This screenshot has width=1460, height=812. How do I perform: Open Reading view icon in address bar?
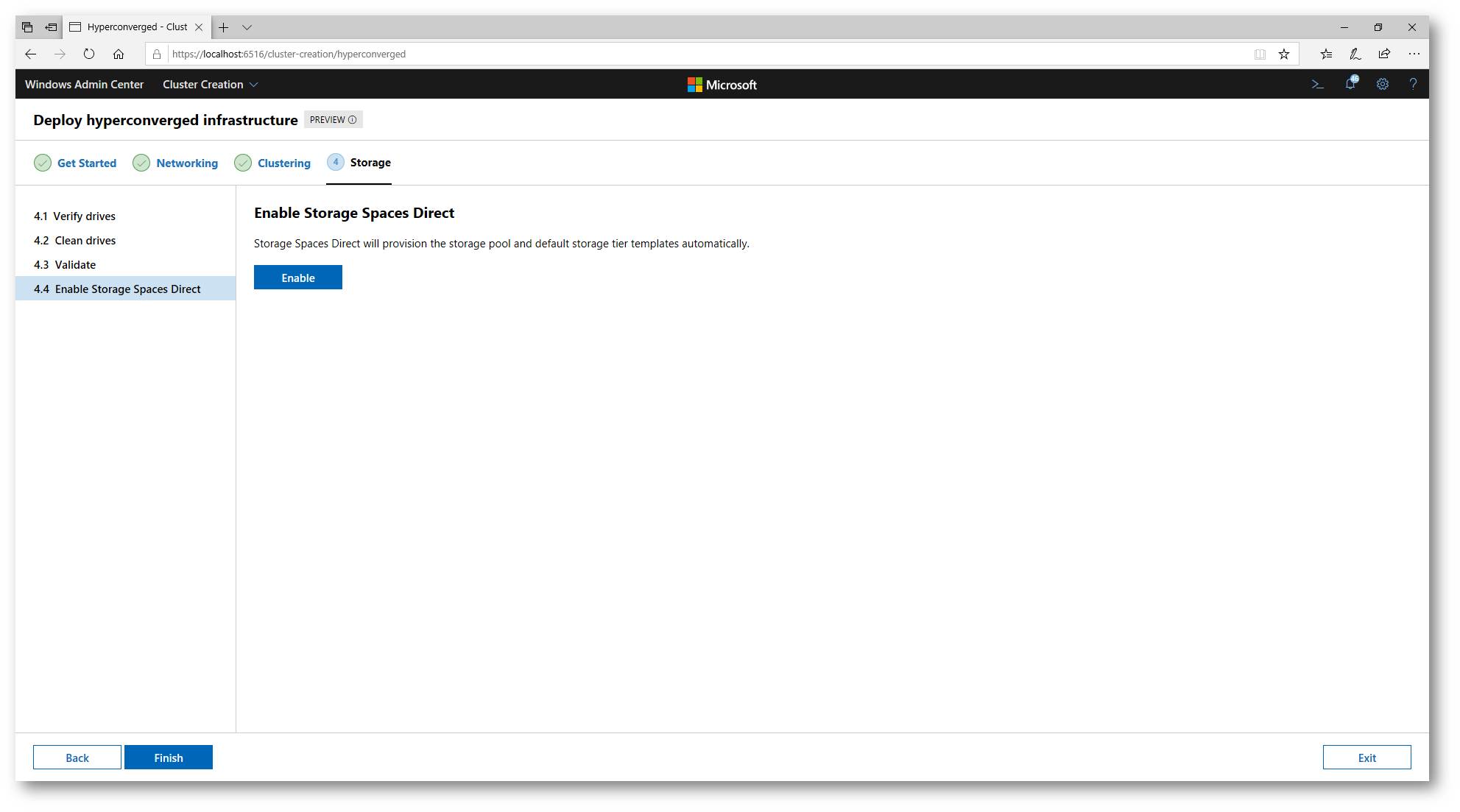point(1260,54)
